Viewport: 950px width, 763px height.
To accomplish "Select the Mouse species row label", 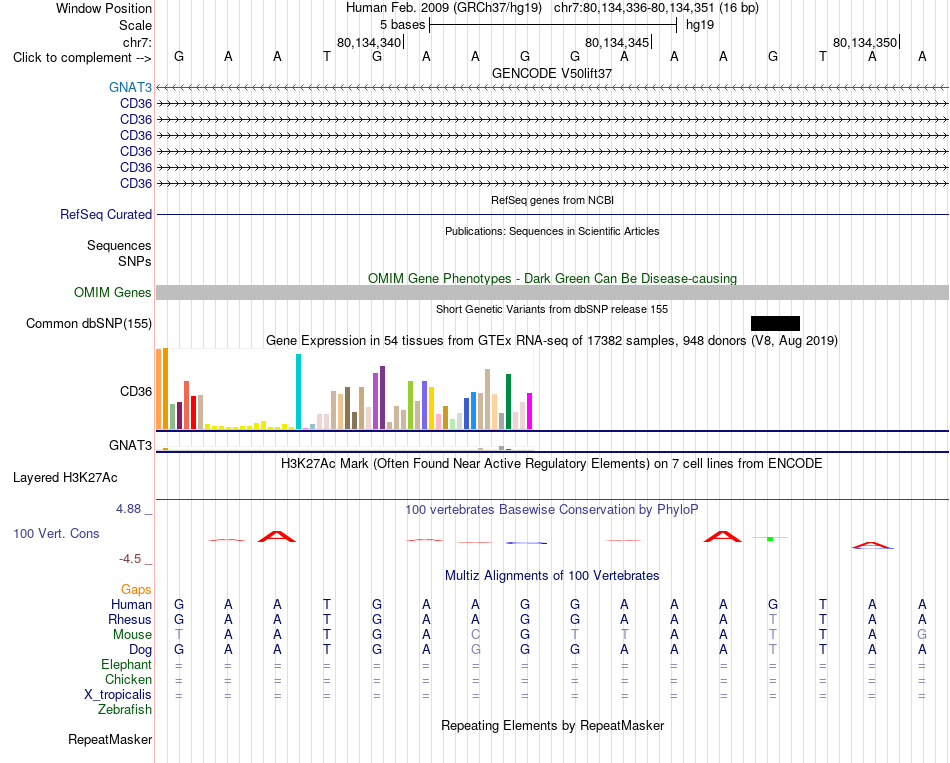I will (x=132, y=635).
